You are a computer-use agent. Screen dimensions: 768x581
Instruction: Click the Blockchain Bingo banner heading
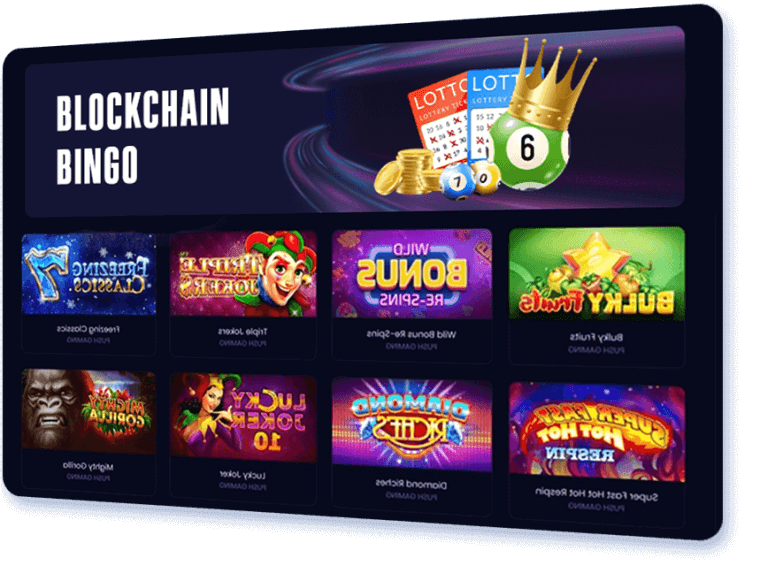point(143,136)
